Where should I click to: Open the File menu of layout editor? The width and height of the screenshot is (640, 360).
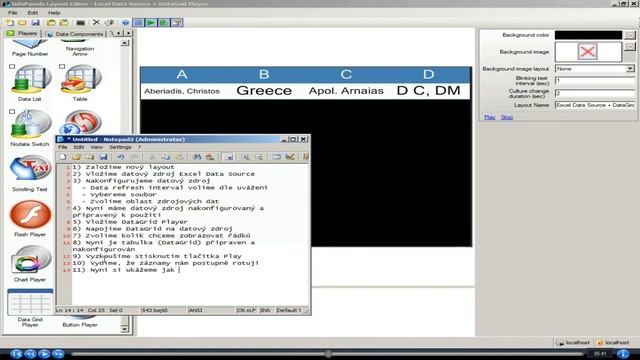click(x=13, y=13)
